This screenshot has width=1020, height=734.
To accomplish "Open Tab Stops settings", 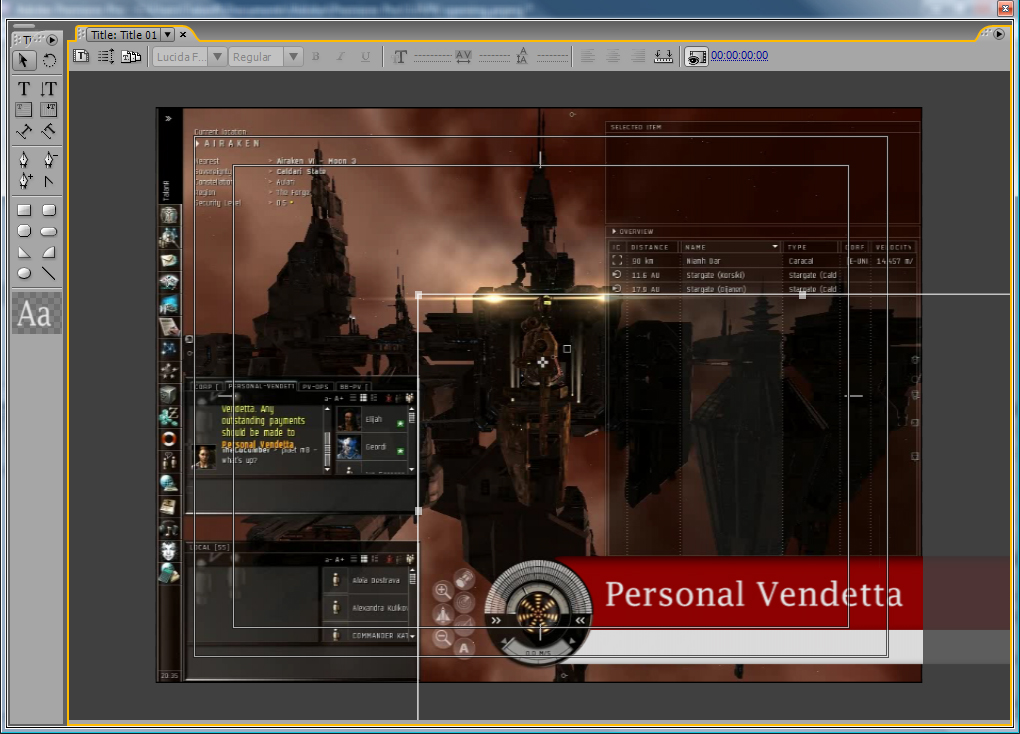I will pyautogui.click(x=664, y=57).
